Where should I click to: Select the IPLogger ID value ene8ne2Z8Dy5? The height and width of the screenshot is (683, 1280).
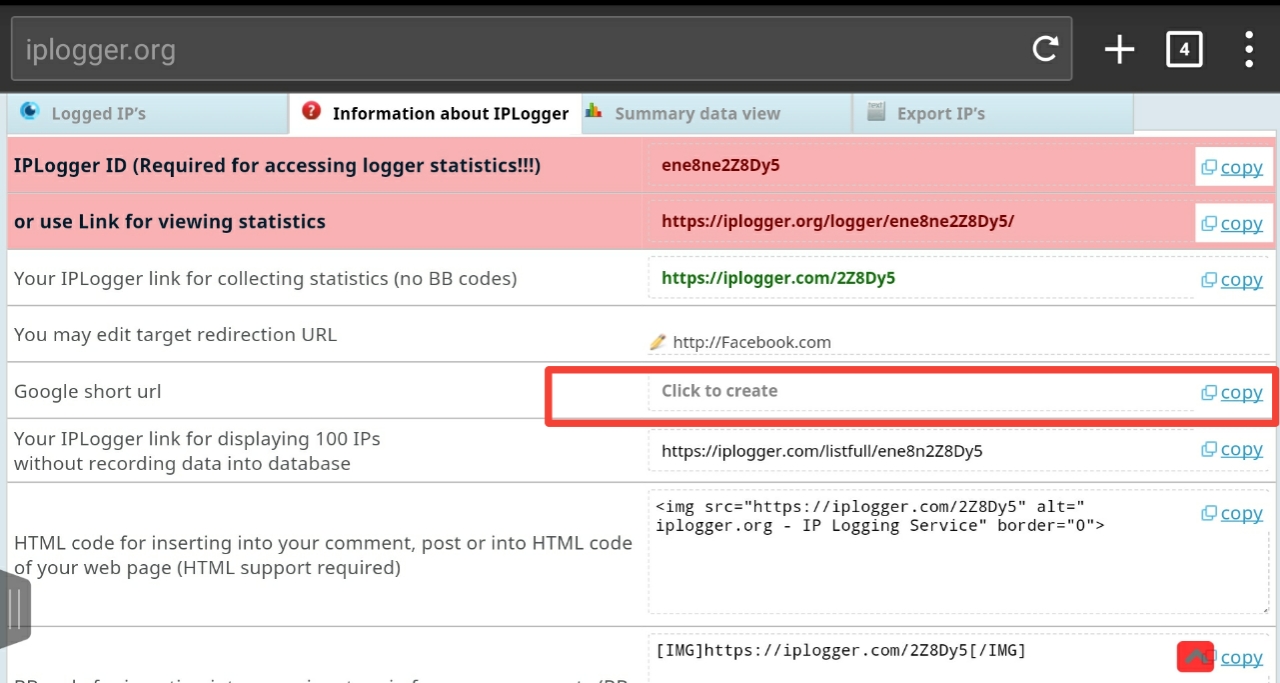[x=720, y=166]
